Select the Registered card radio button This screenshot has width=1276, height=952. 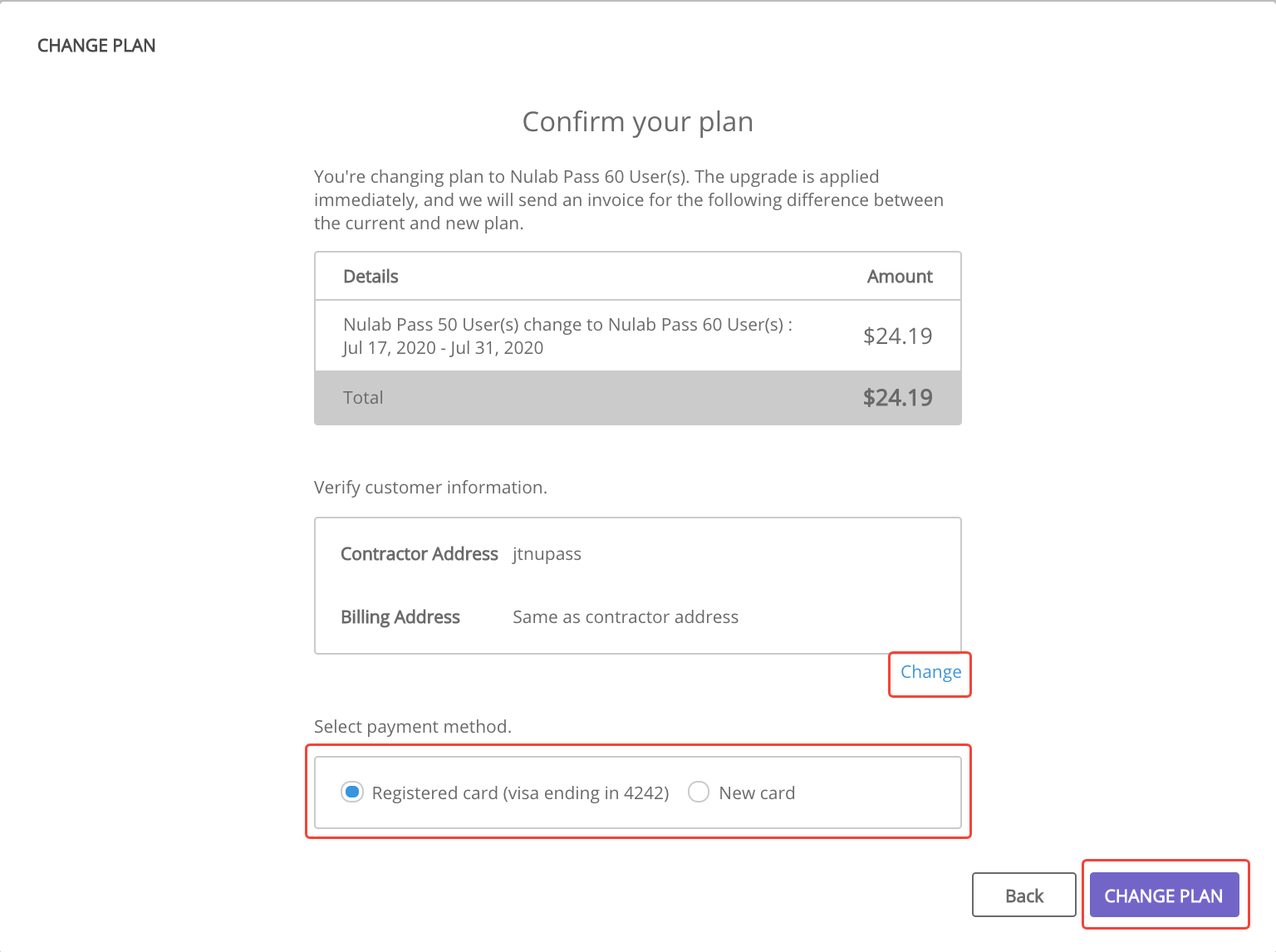pyautogui.click(x=352, y=793)
